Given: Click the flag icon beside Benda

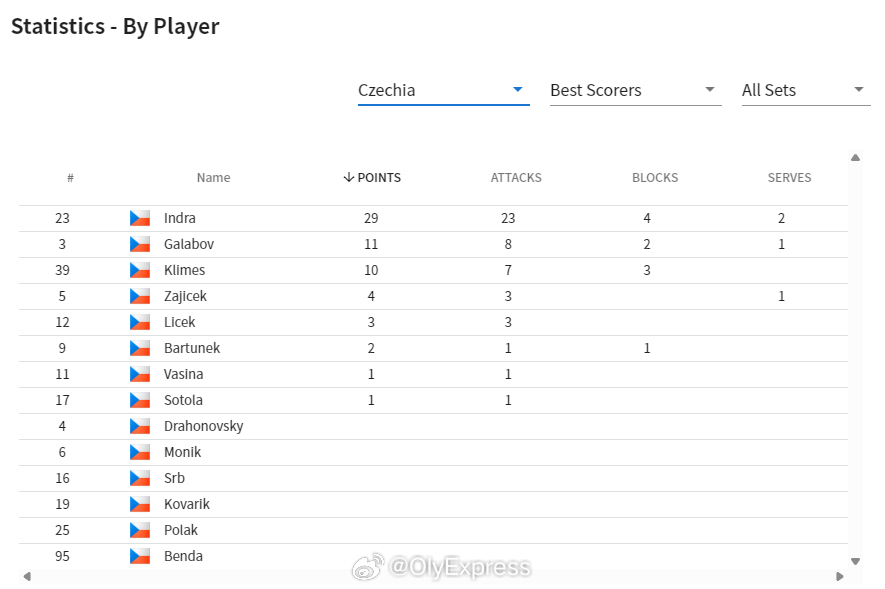Looking at the screenshot, I should pyautogui.click(x=140, y=556).
